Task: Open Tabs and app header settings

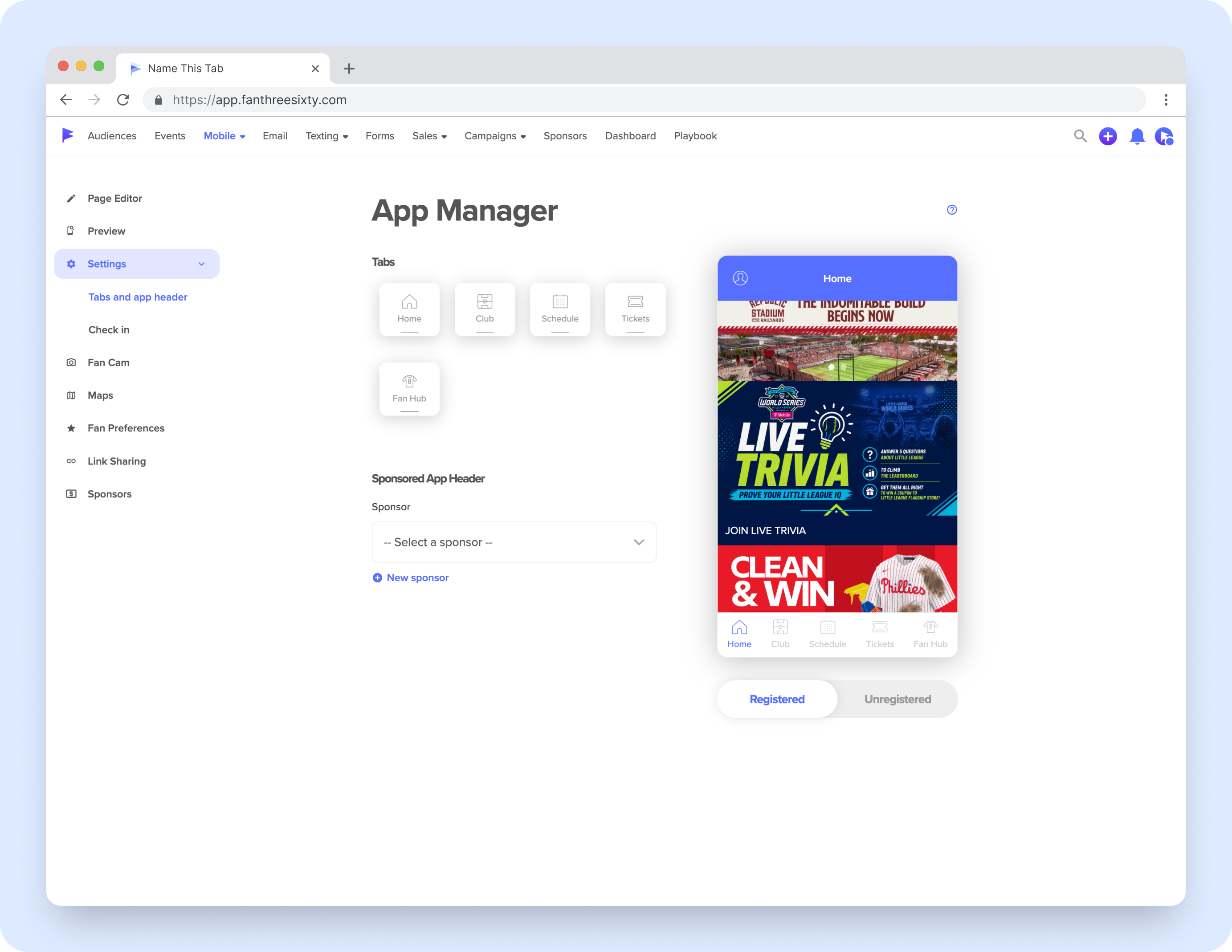Action: click(138, 297)
